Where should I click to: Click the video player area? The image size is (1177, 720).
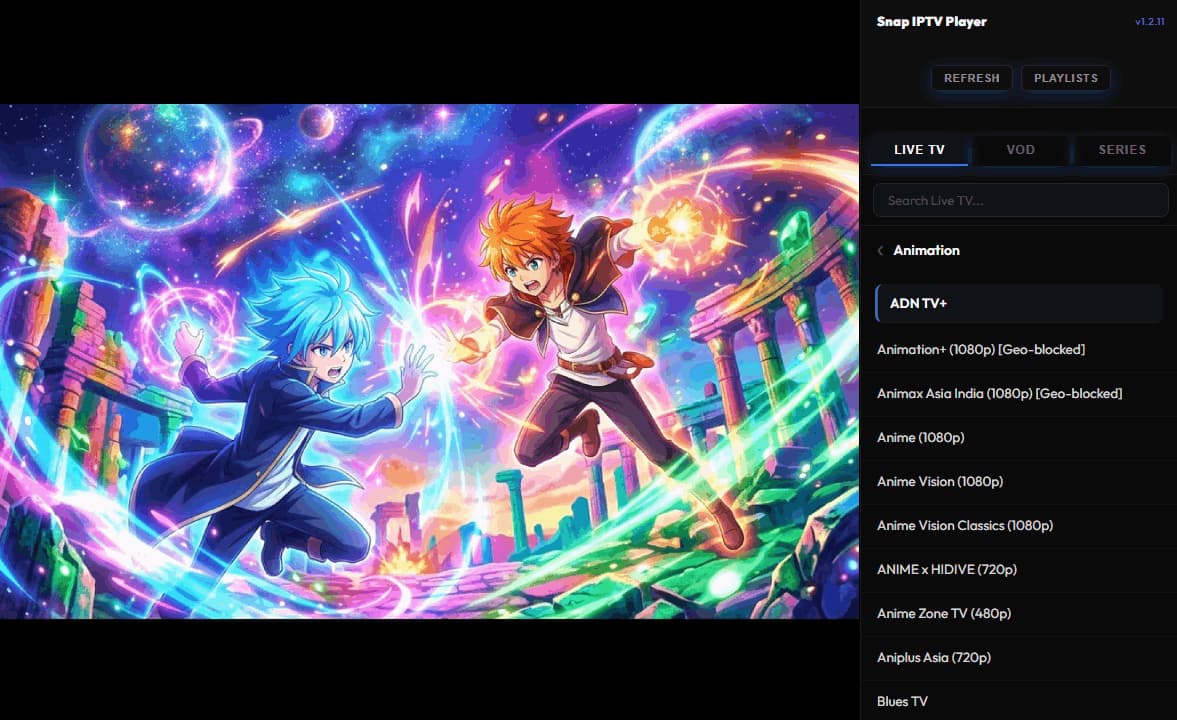pos(429,361)
